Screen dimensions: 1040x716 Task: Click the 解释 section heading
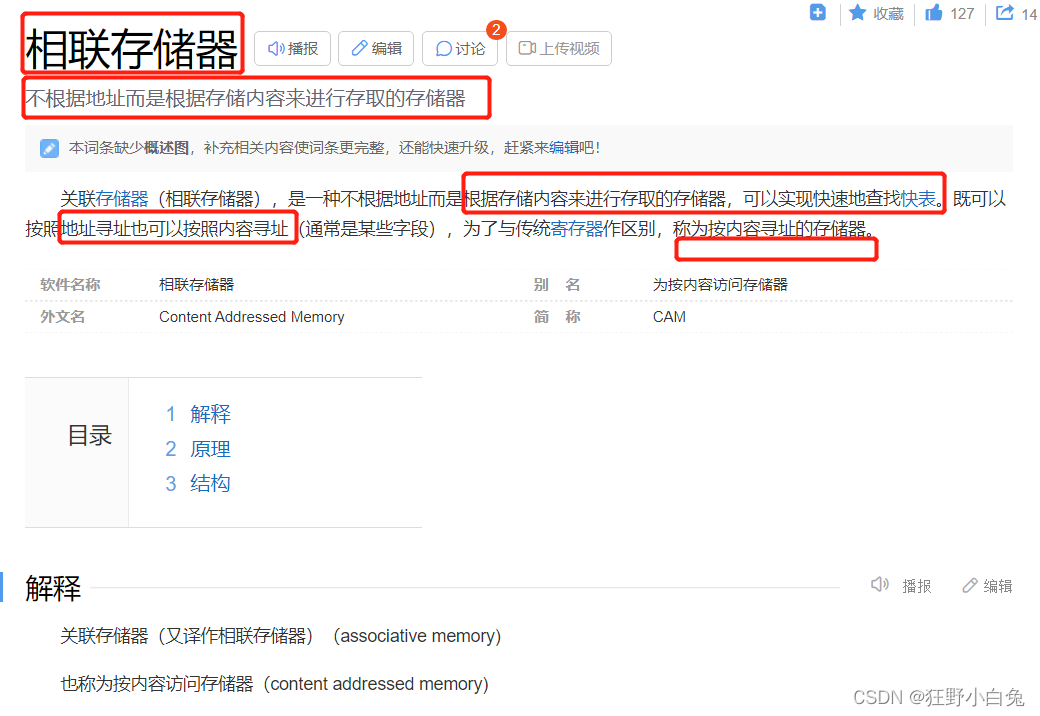coord(53,588)
